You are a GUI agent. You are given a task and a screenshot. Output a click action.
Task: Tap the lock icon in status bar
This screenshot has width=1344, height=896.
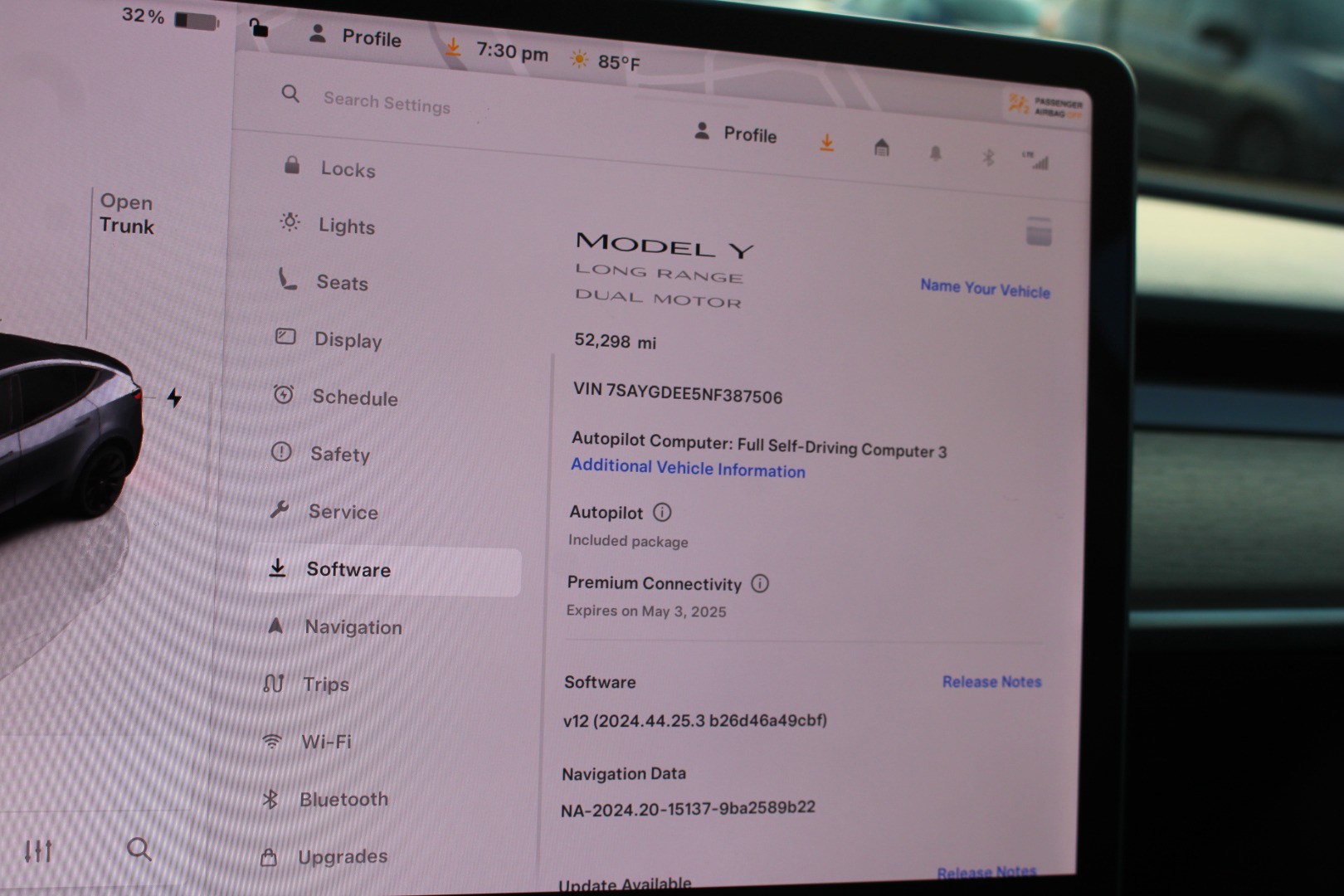259,28
